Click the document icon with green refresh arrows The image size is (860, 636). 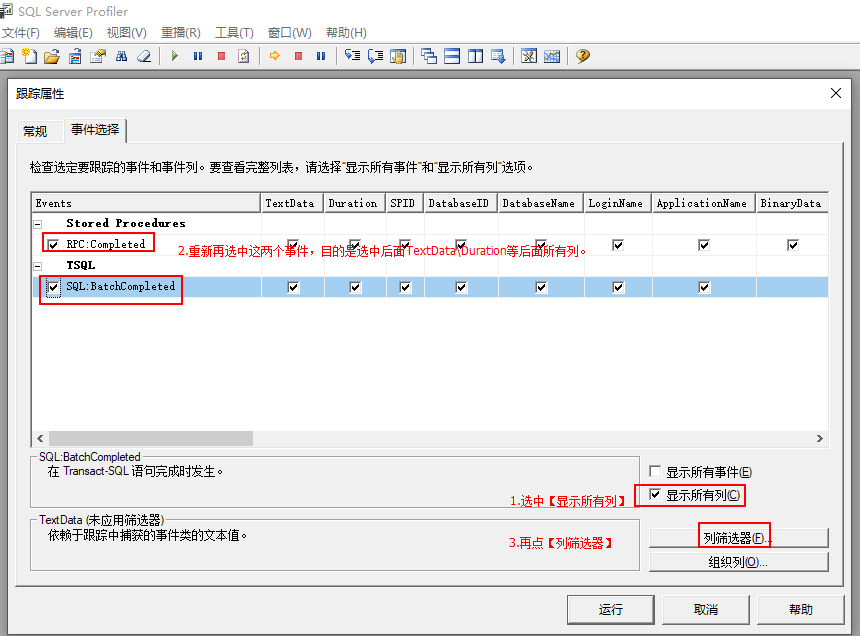(x=244, y=56)
